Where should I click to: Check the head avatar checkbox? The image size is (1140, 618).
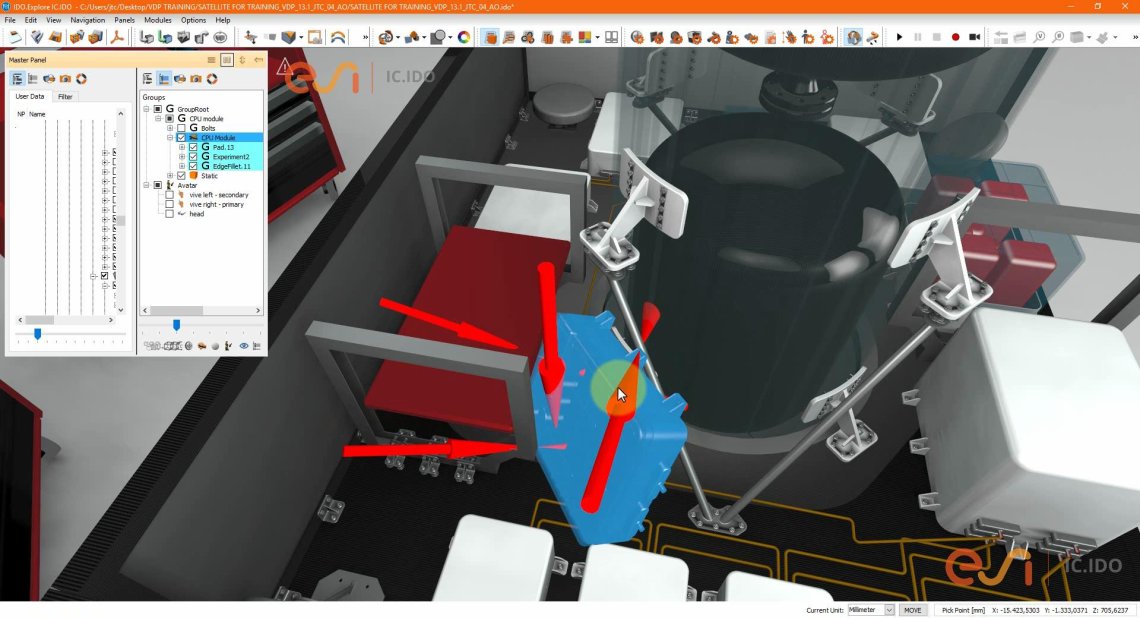169,214
